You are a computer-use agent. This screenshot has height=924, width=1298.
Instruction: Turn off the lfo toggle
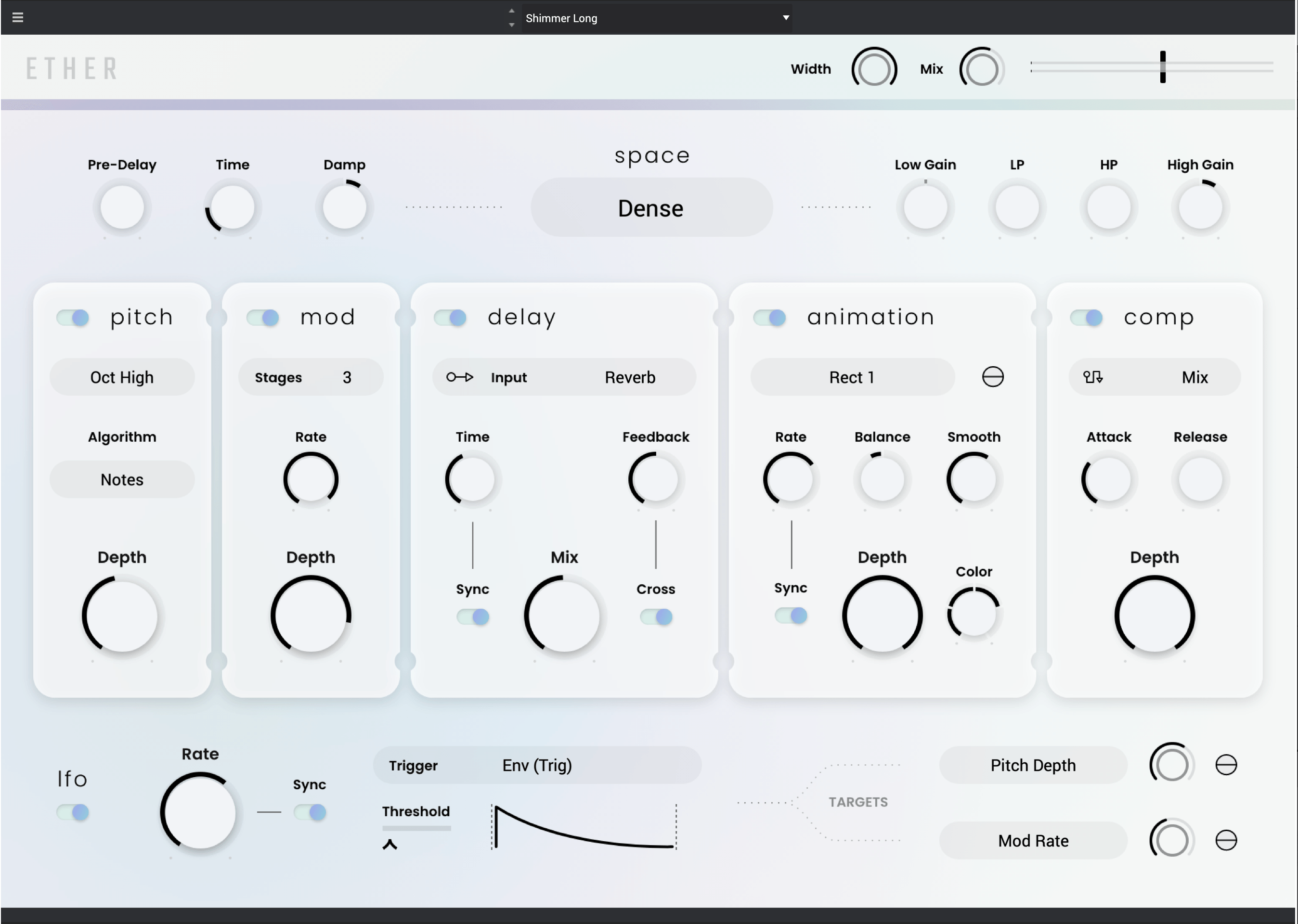(72, 812)
